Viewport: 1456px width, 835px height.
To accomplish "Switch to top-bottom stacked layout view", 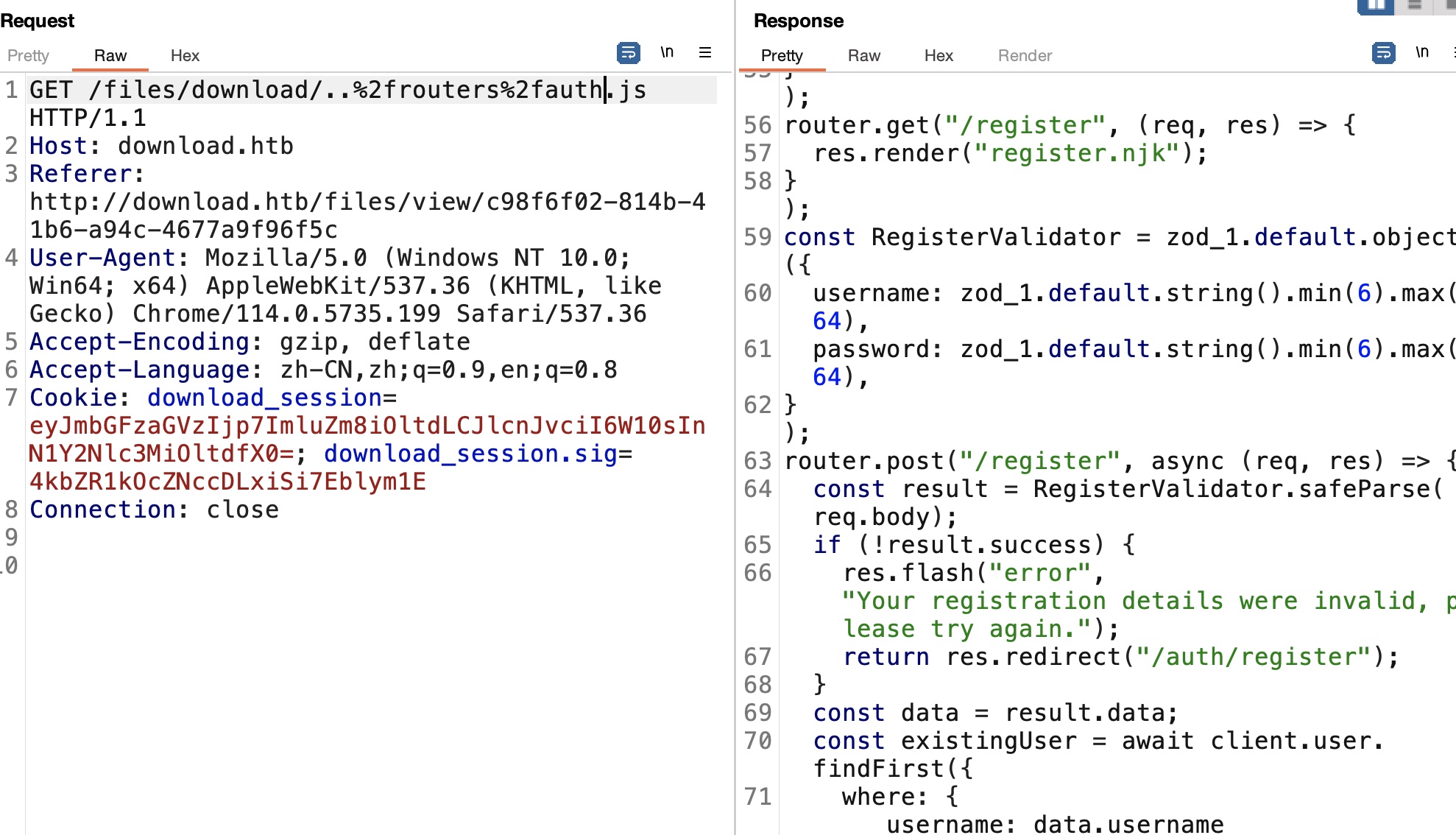I will point(1414,6).
